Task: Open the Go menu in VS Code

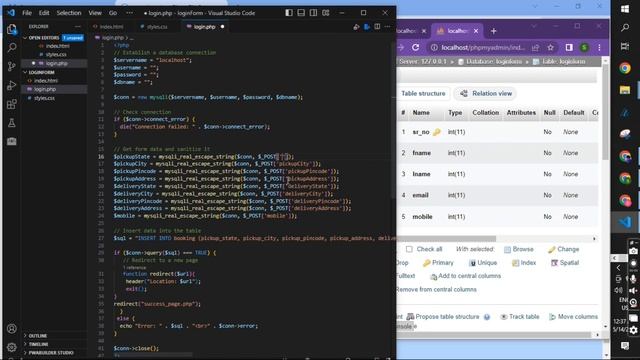Action: click(x=113, y=13)
